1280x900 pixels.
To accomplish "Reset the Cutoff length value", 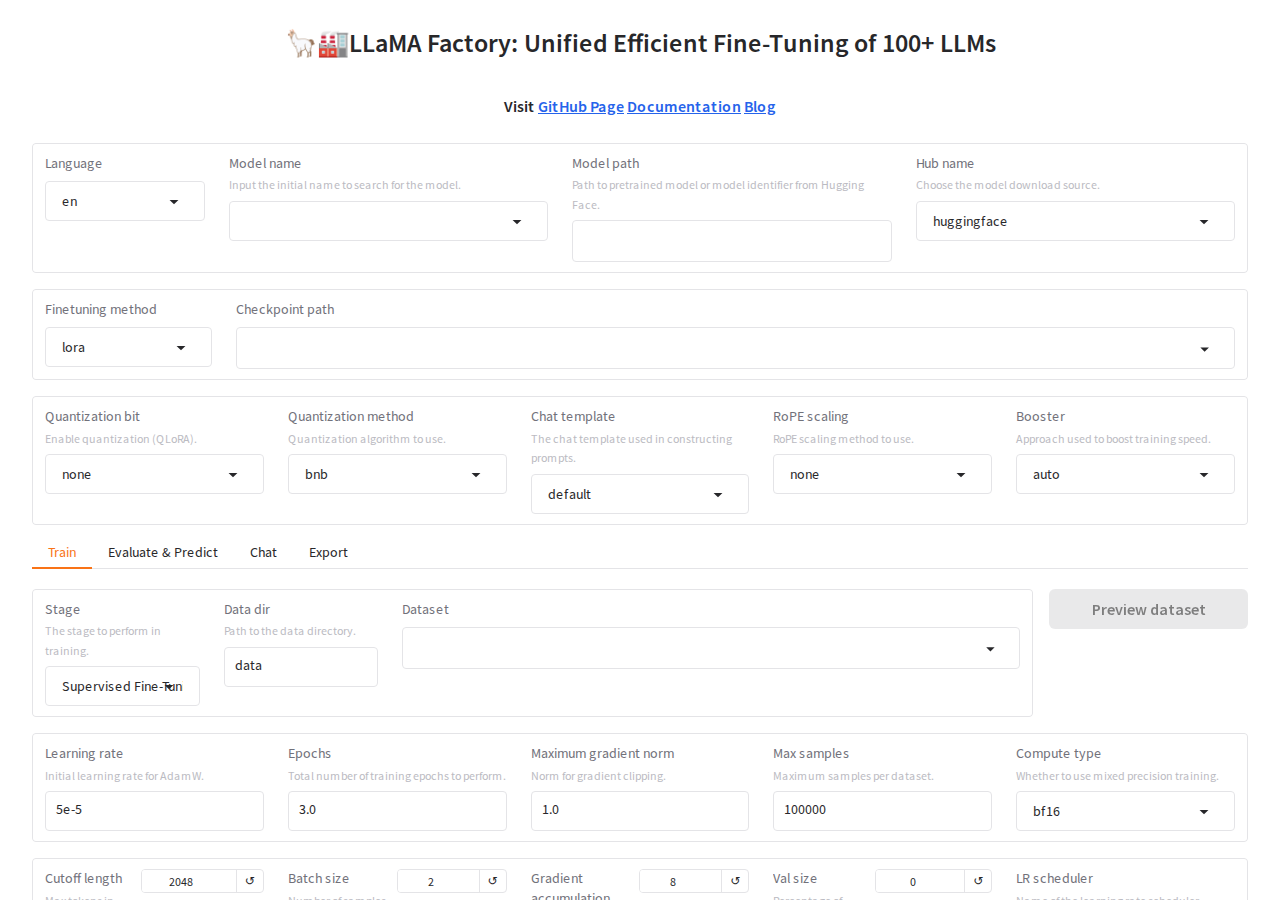I will [250, 881].
